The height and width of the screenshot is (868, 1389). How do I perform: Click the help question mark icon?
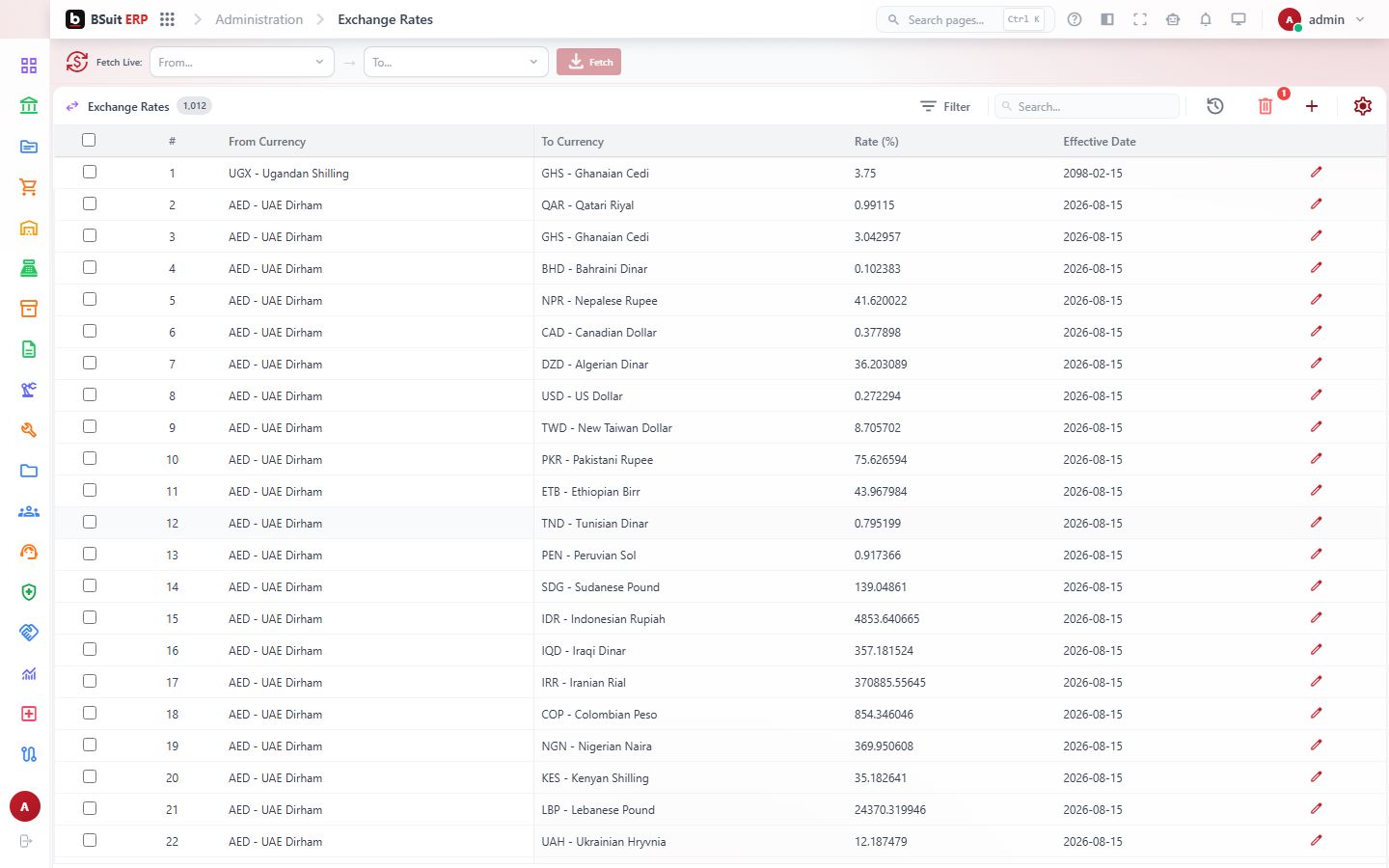click(x=1075, y=19)
